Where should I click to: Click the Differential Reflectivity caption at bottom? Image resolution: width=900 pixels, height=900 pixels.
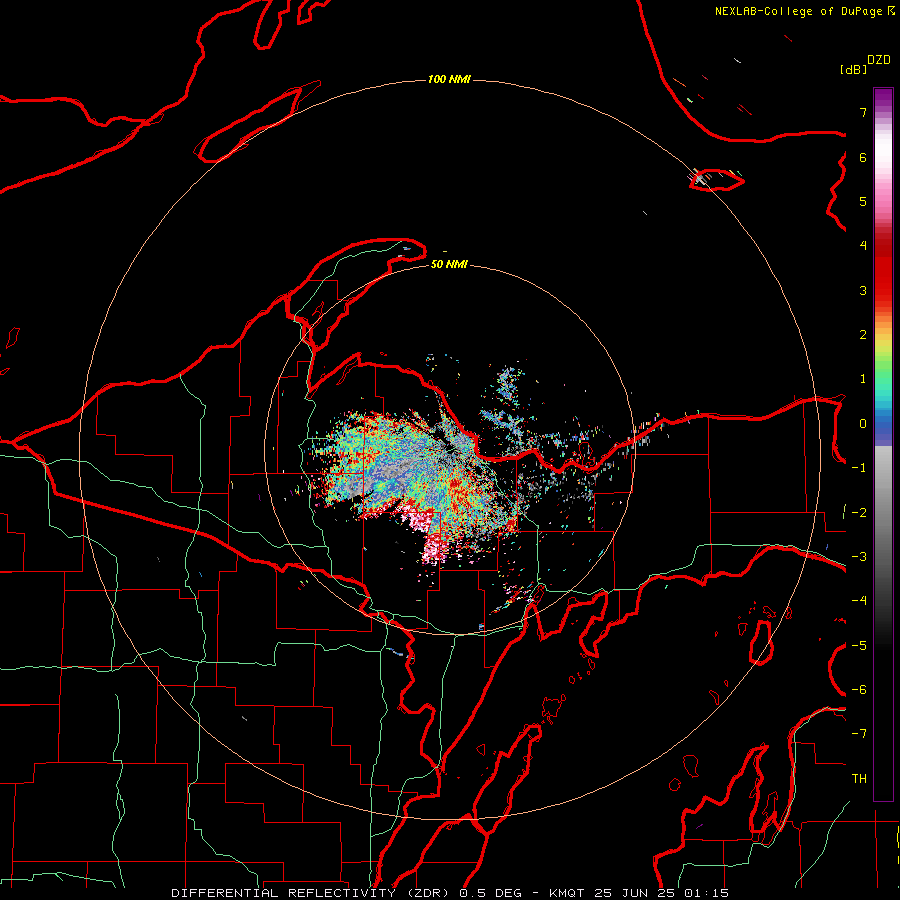point(450,893)
